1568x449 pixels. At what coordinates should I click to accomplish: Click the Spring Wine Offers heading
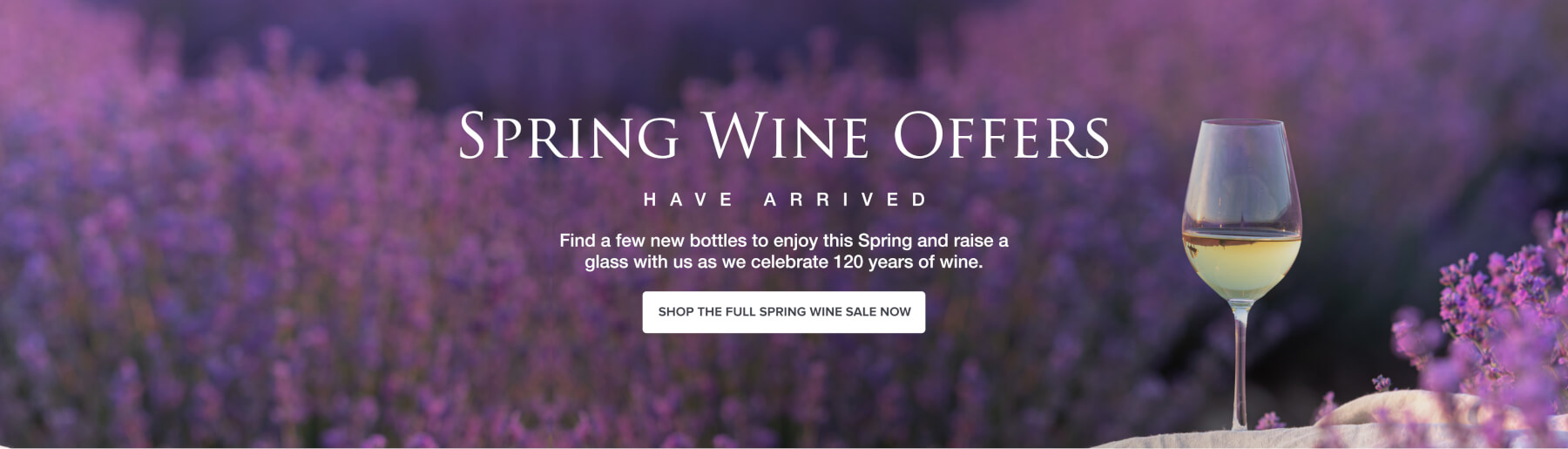point(783,137)
